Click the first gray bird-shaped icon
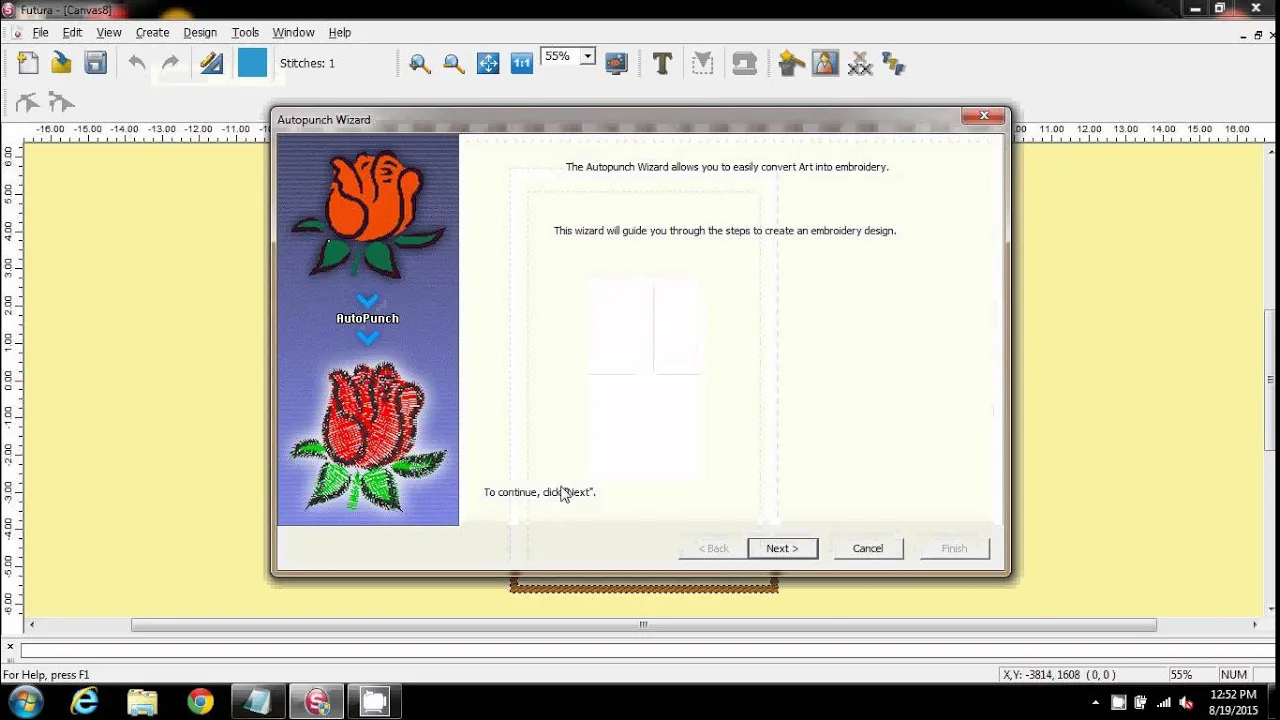 (27, 102)
